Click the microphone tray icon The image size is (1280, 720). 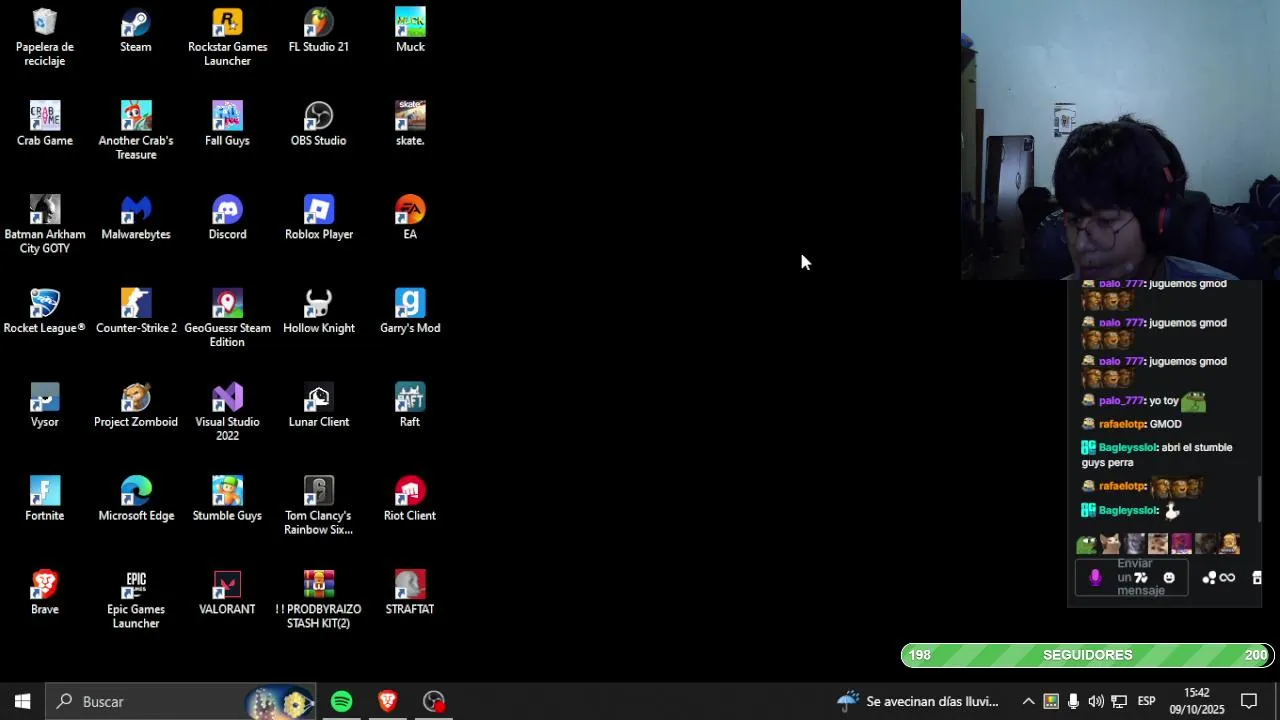pyautogui.click(x=1073, y=701)
